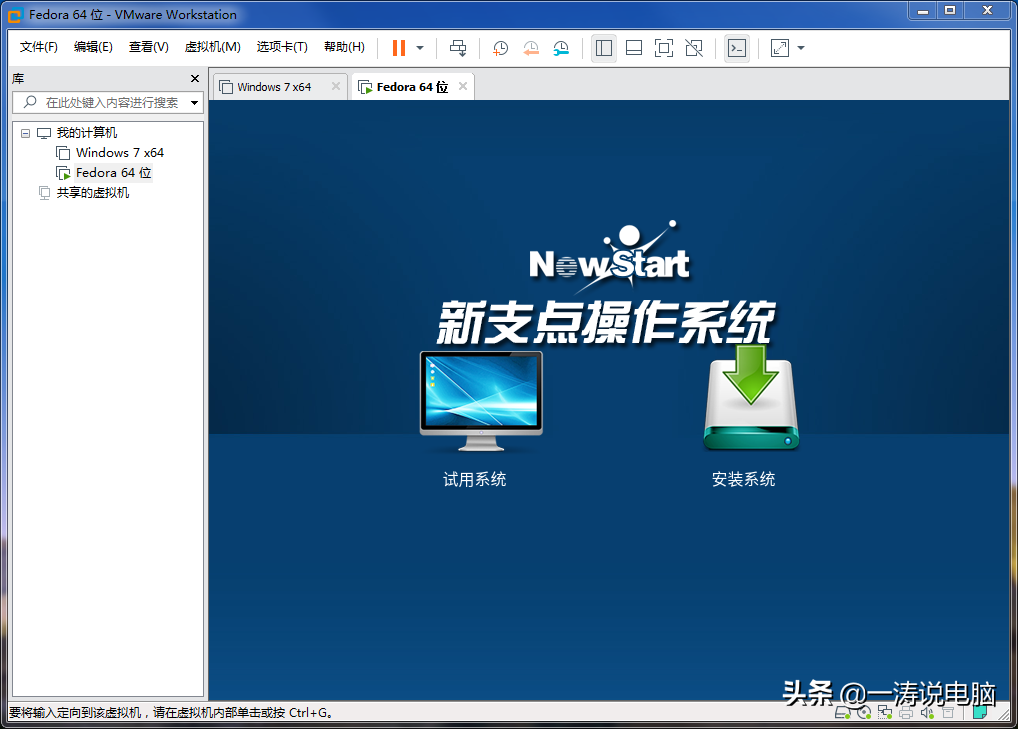Pause the virtual machine with the orange button
1018x729 pixels.
pos(399,48)
